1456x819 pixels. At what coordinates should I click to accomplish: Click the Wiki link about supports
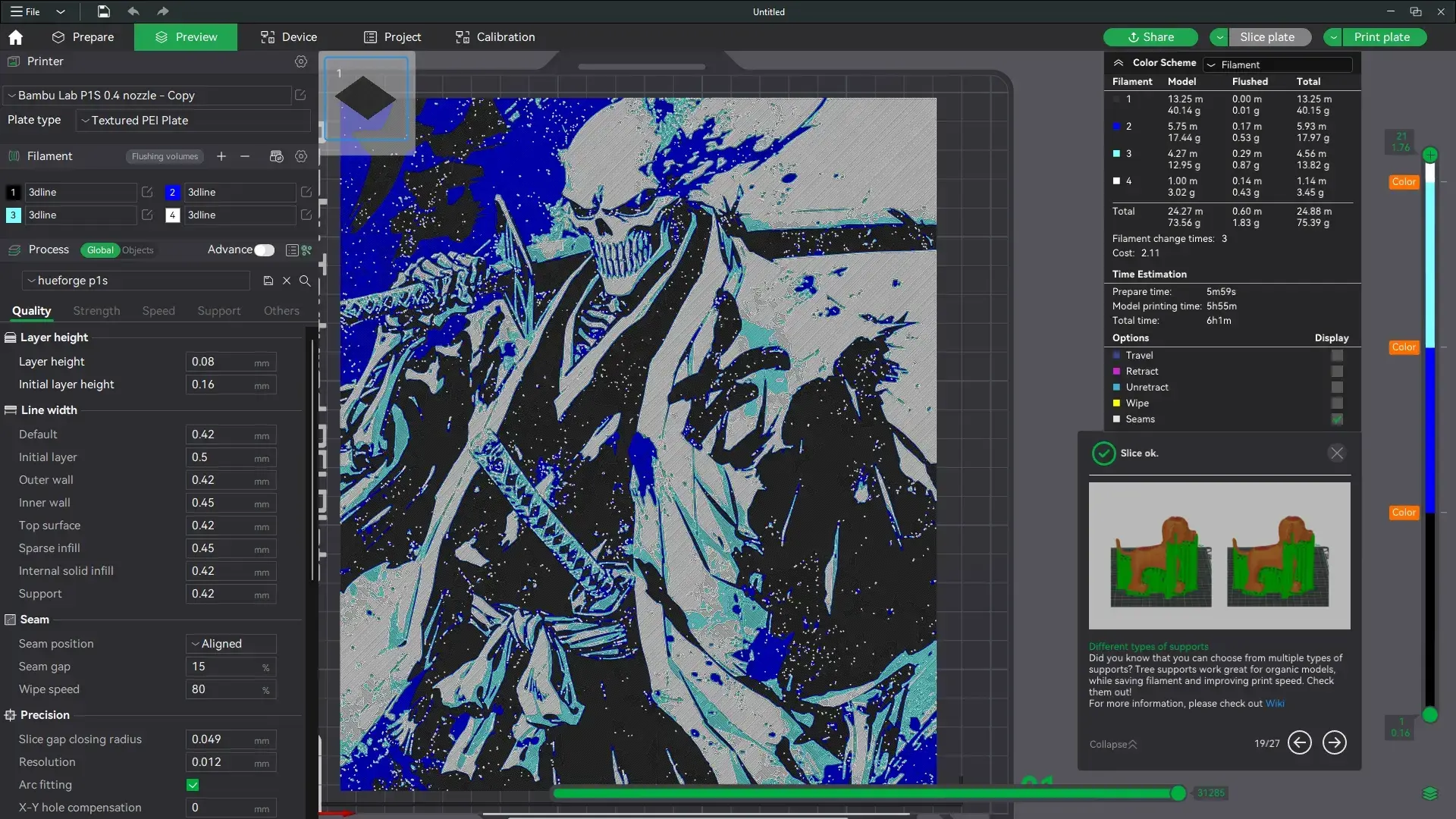1275,703
